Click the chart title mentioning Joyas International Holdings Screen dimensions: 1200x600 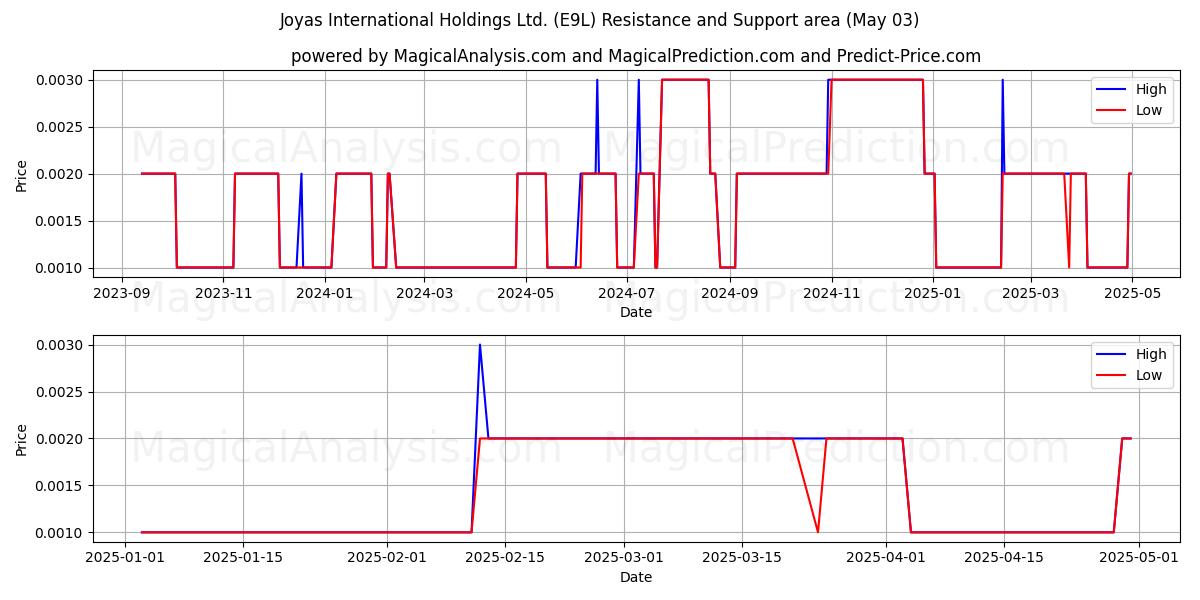[x=600, y=20]
